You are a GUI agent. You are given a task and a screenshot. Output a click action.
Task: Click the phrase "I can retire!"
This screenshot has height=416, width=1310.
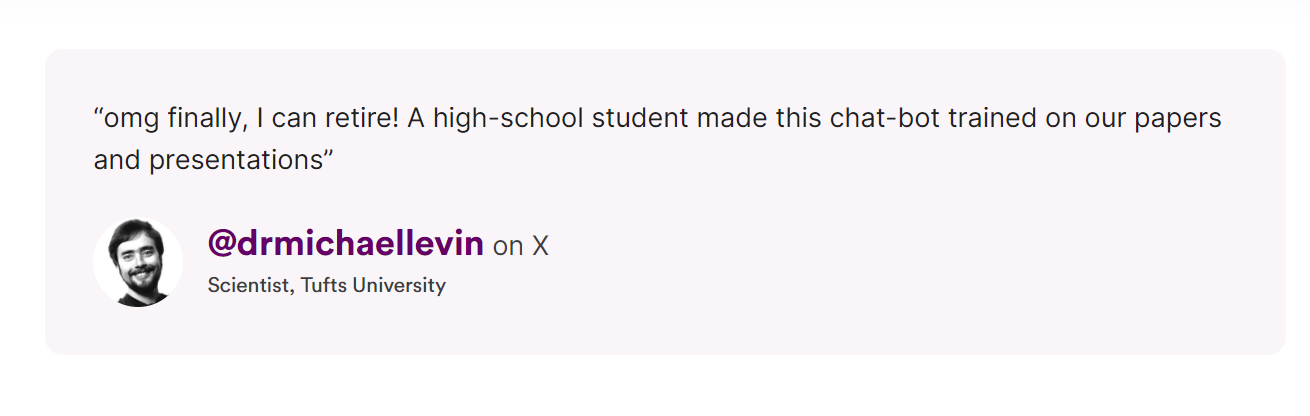click(x=328, y=119)
